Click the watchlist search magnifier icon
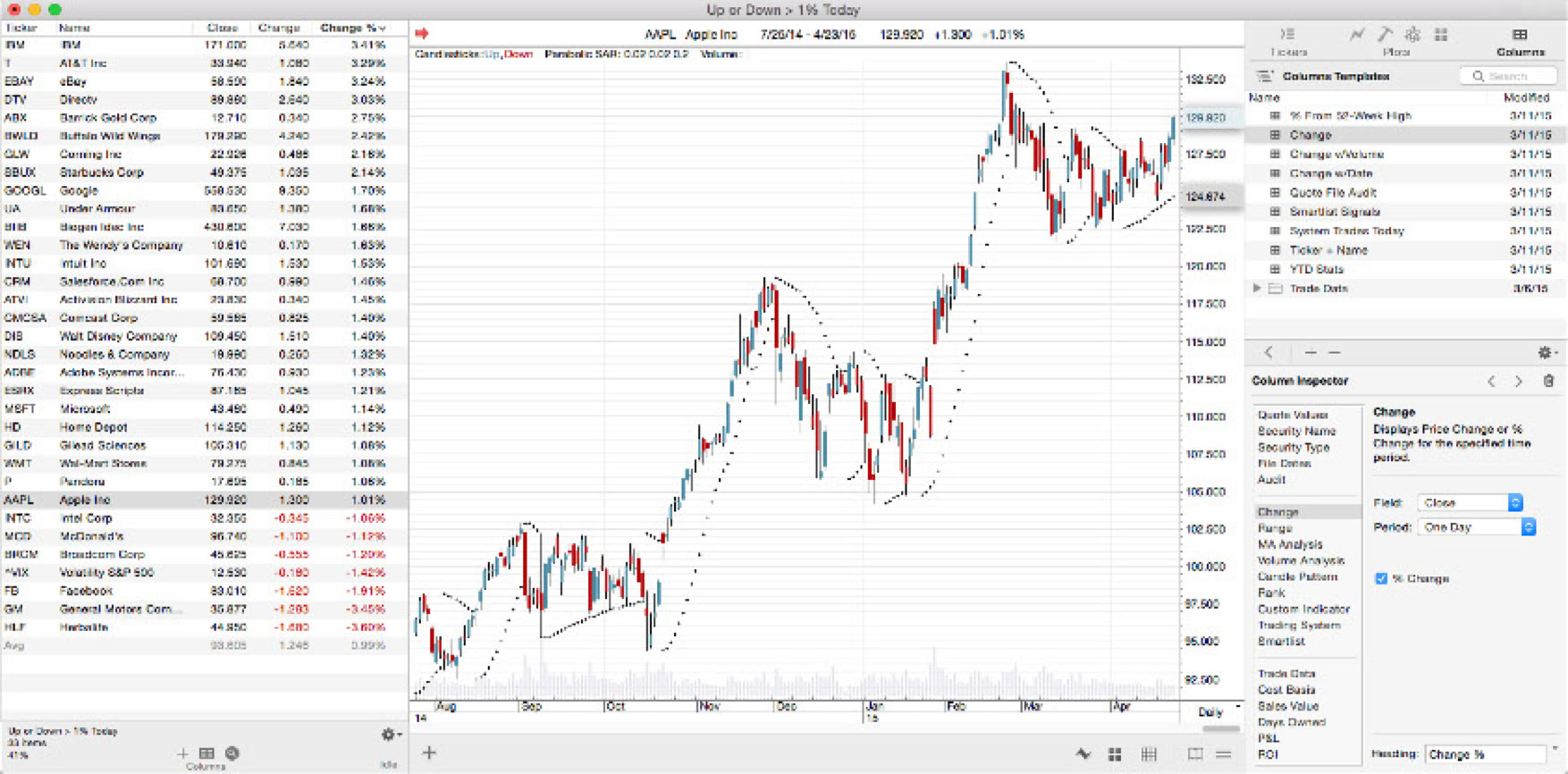Screen dimensions: 1568x774 232,753
